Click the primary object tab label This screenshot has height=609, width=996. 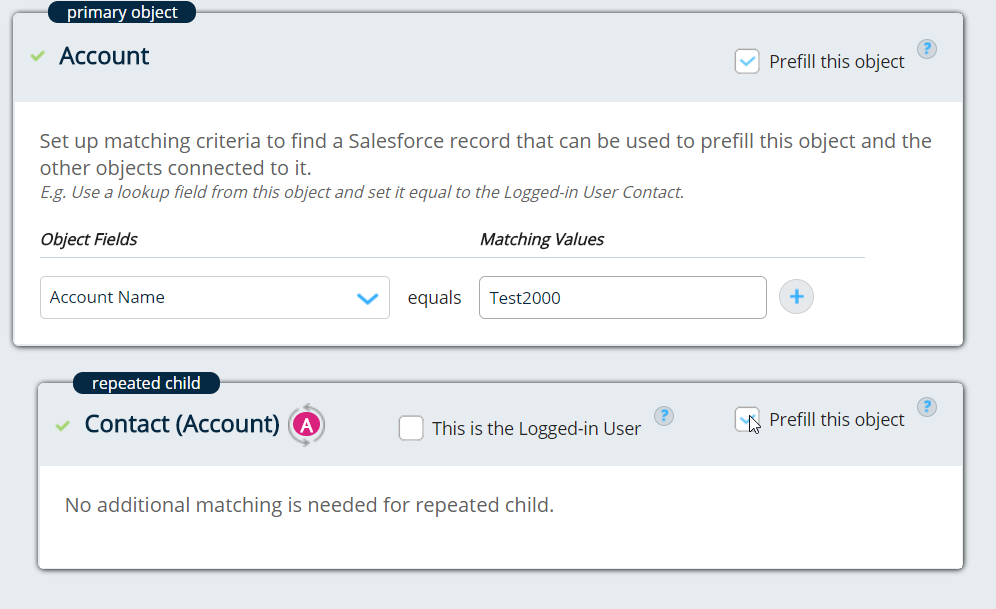pos(120,13)
